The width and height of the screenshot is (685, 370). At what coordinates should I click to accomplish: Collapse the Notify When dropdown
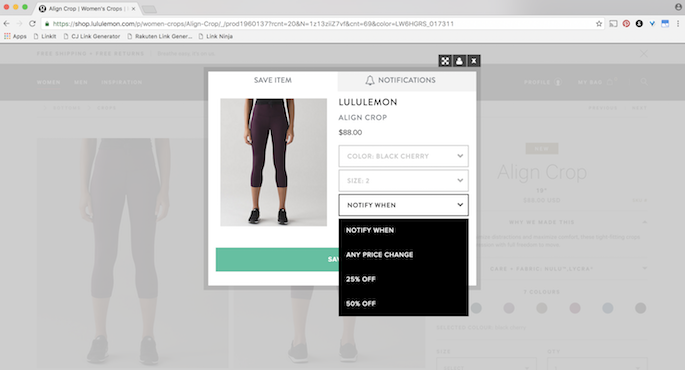coord(403,205)
